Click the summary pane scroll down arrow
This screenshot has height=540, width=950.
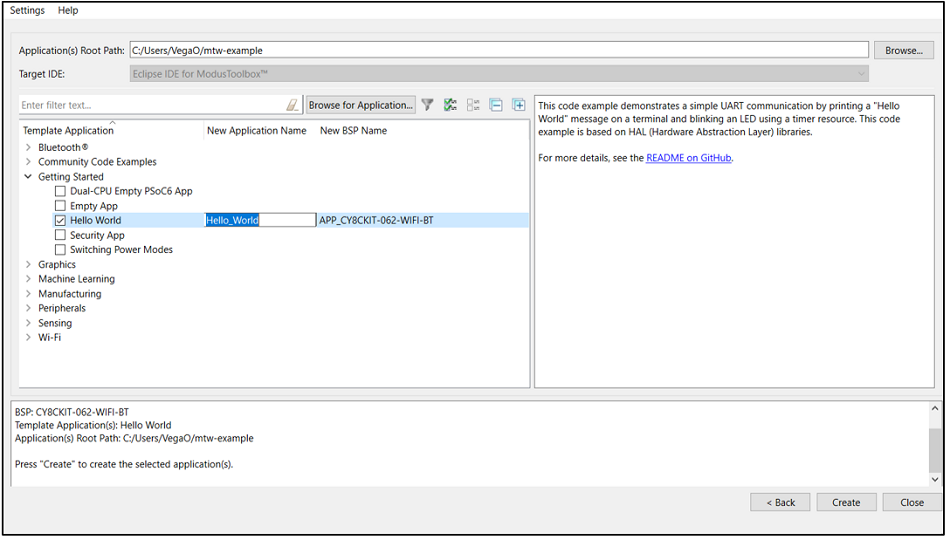935,479
